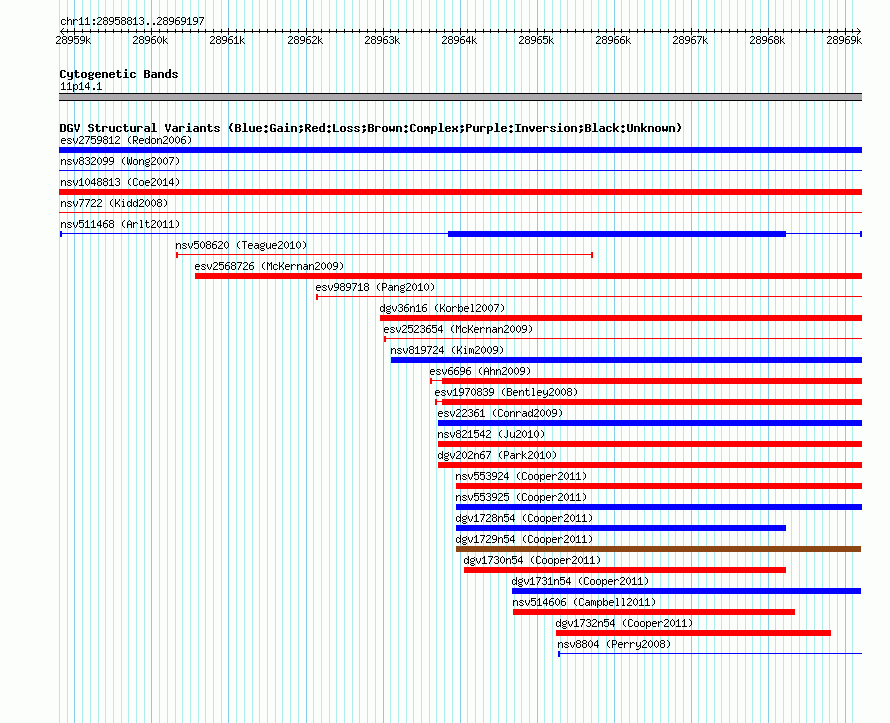The height and width of the screenshot is (723, 890).
Task: Open the esv6696 (Ahn2009) label
Action: tap(480, 371)
